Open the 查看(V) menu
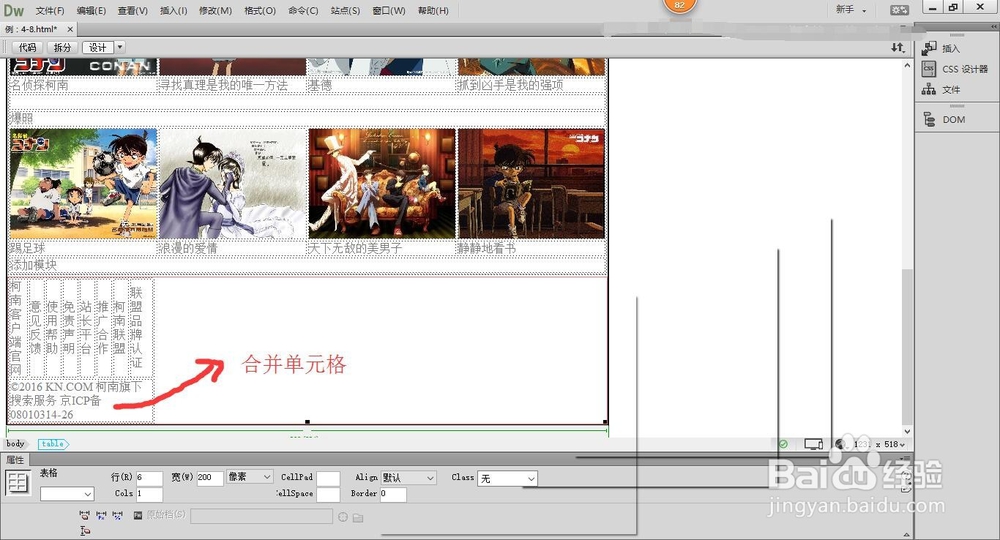The width and height of the screenshot is (1000, 540). pos(133,11)
